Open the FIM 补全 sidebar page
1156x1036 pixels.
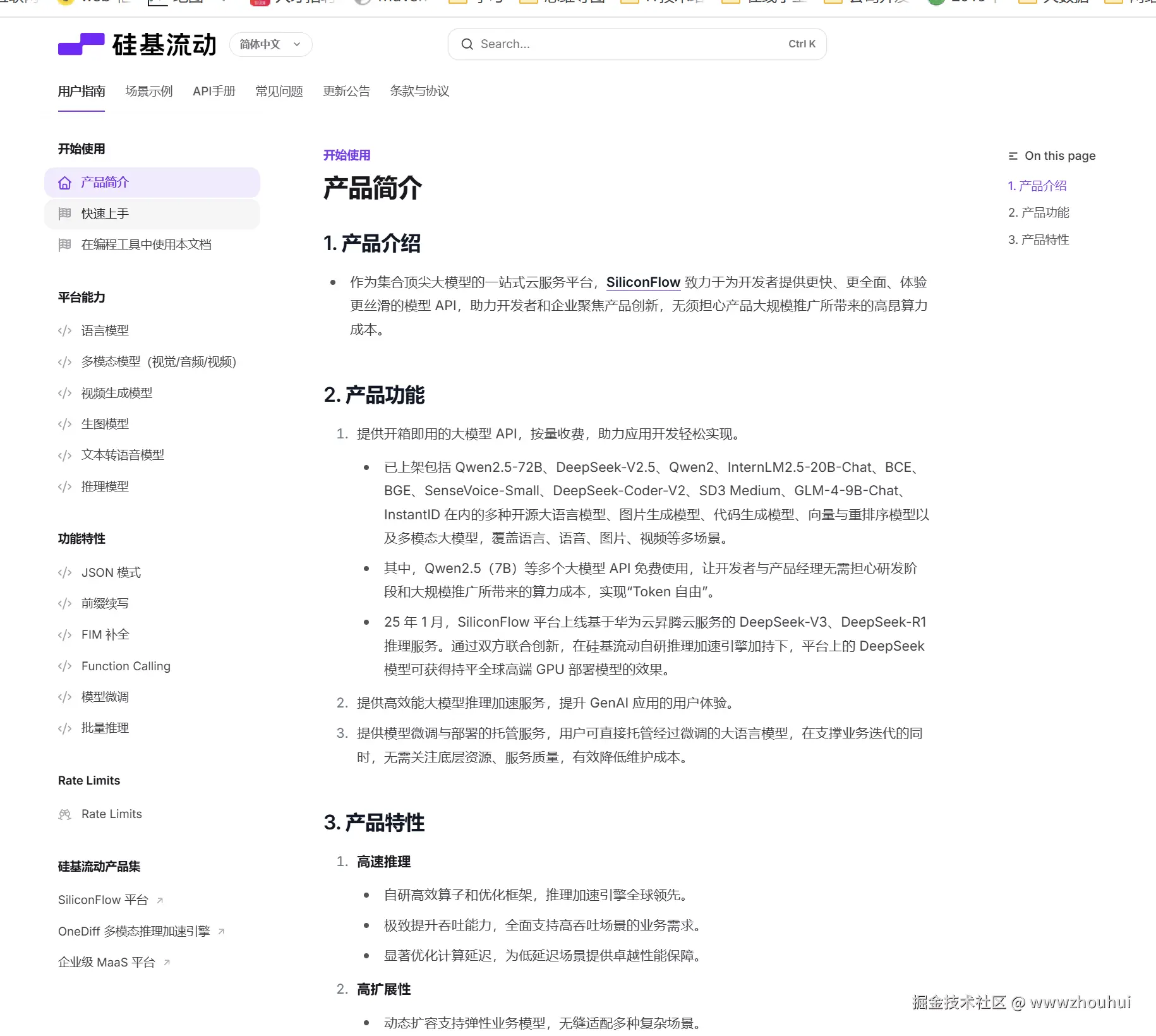pyautogui.click(x=152, y=635)
